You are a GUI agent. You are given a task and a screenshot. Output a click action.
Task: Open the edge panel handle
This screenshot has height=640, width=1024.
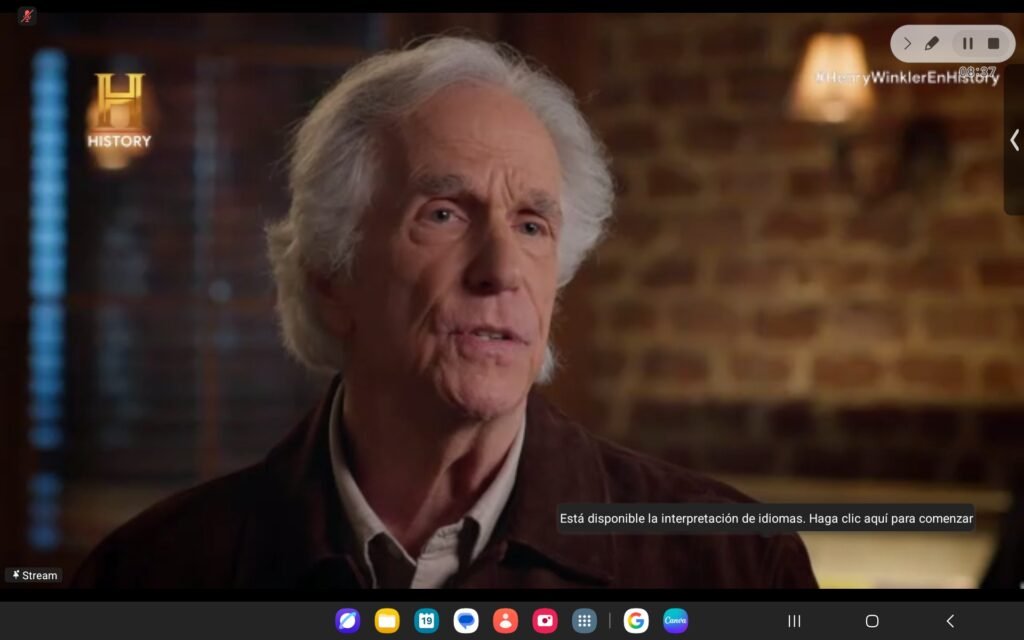point(1014,140)
